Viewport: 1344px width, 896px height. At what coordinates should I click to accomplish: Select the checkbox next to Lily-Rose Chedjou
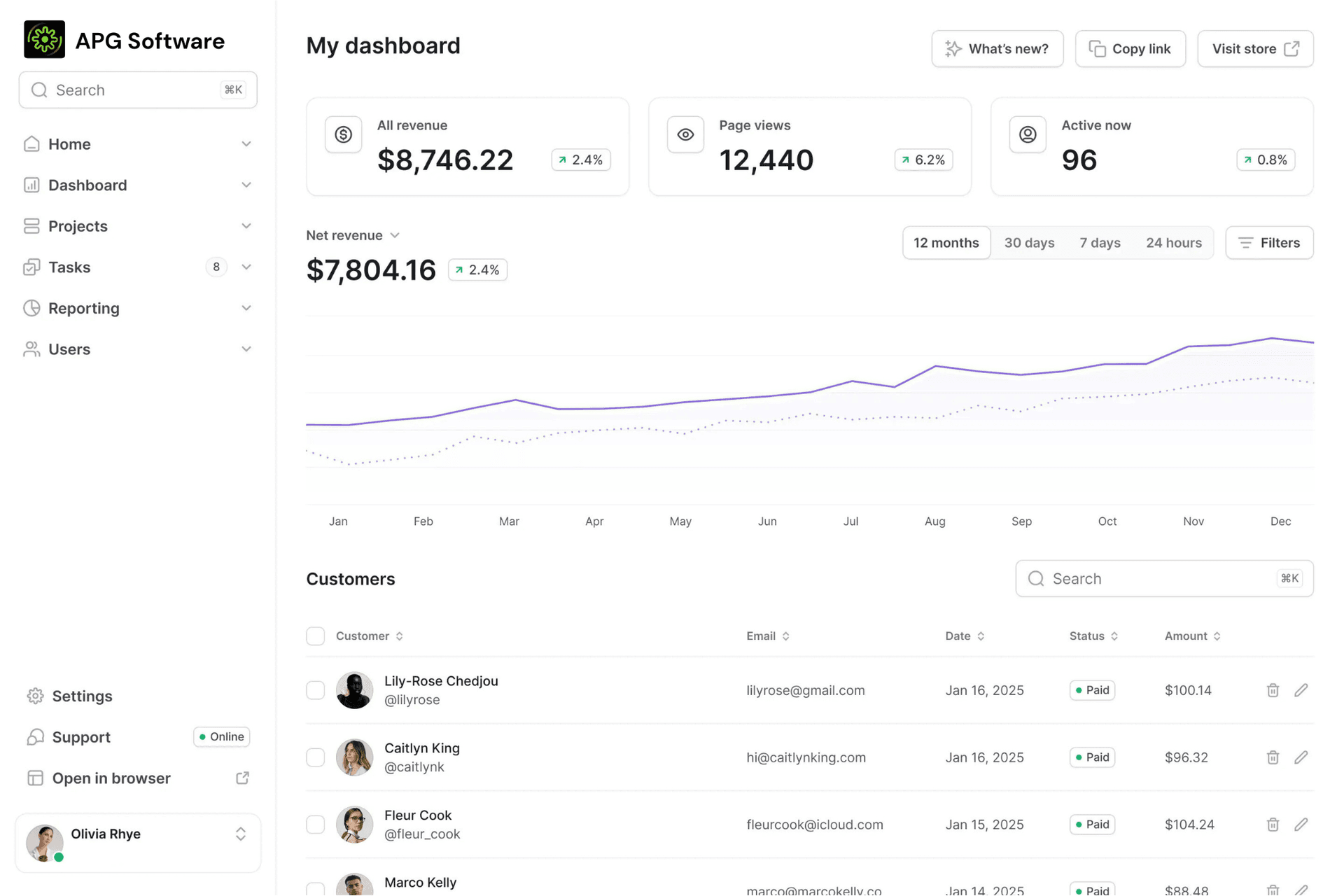pos(315,689)
